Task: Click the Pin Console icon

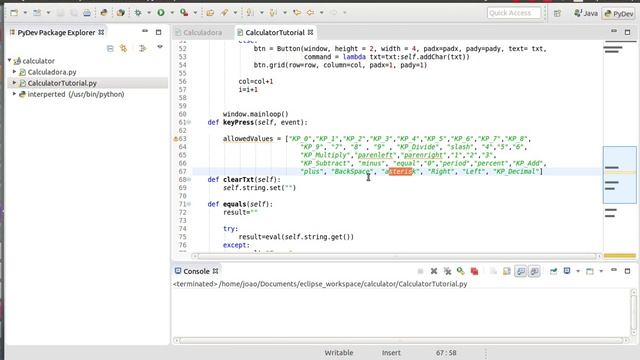Action: click(x=553, y=271)
